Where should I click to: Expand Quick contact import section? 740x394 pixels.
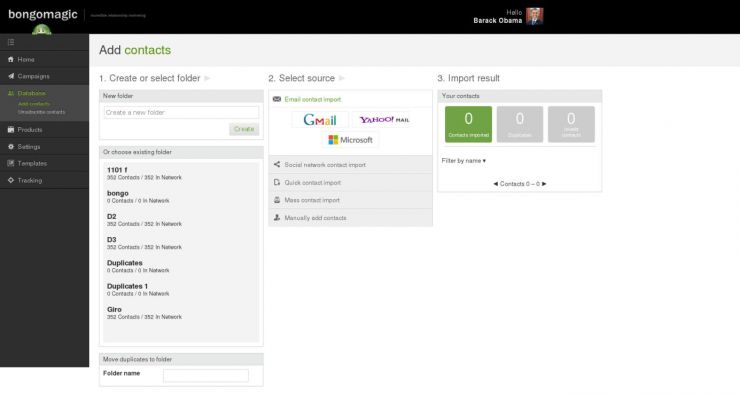pos(350,183)
